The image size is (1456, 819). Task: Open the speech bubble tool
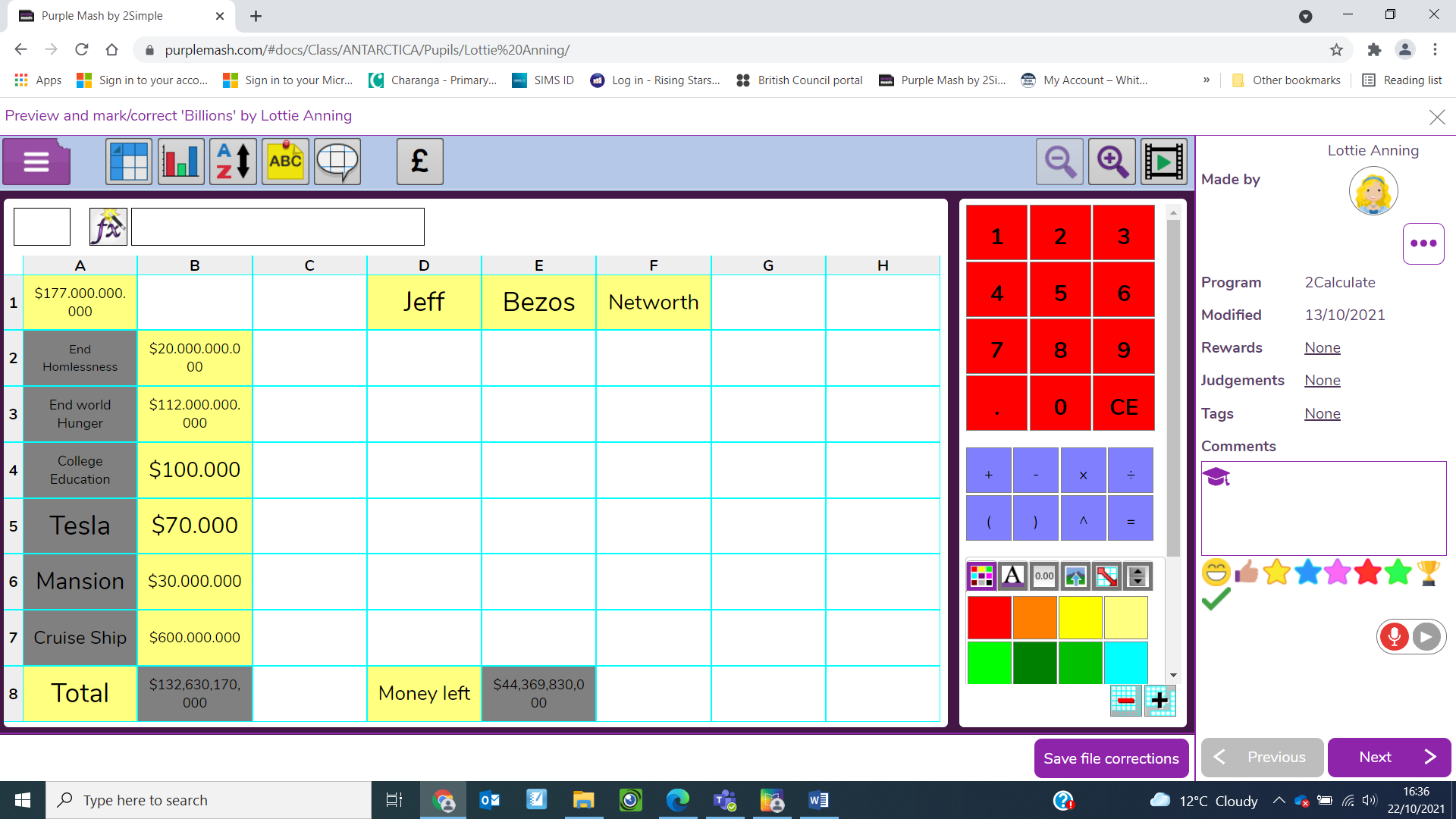(337, 162)
